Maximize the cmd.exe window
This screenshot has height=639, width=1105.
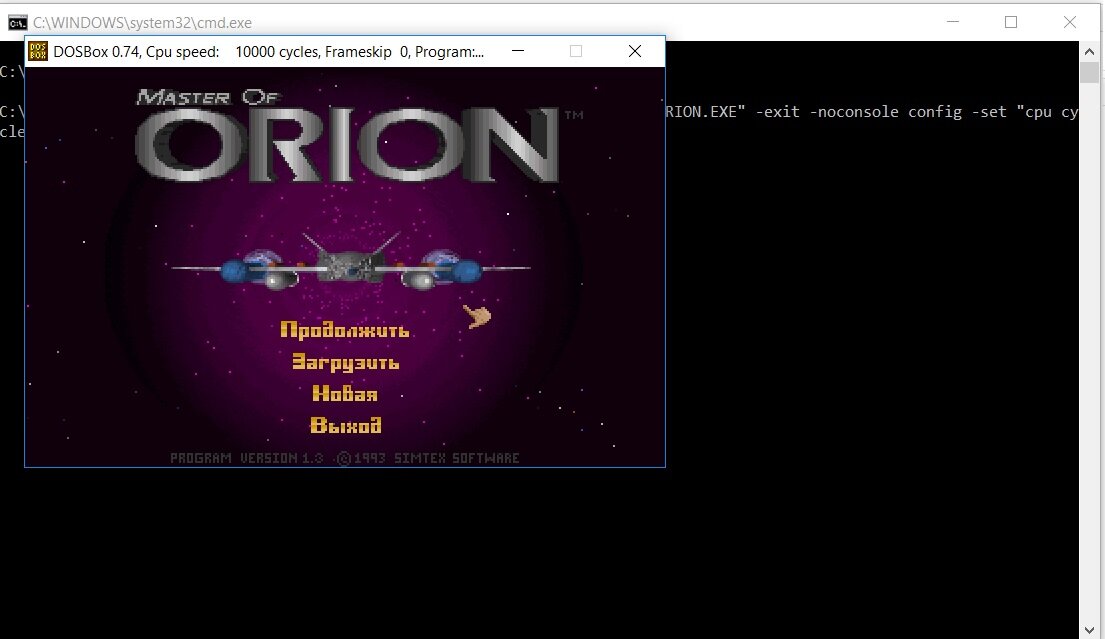click(x=1011, y=22)
